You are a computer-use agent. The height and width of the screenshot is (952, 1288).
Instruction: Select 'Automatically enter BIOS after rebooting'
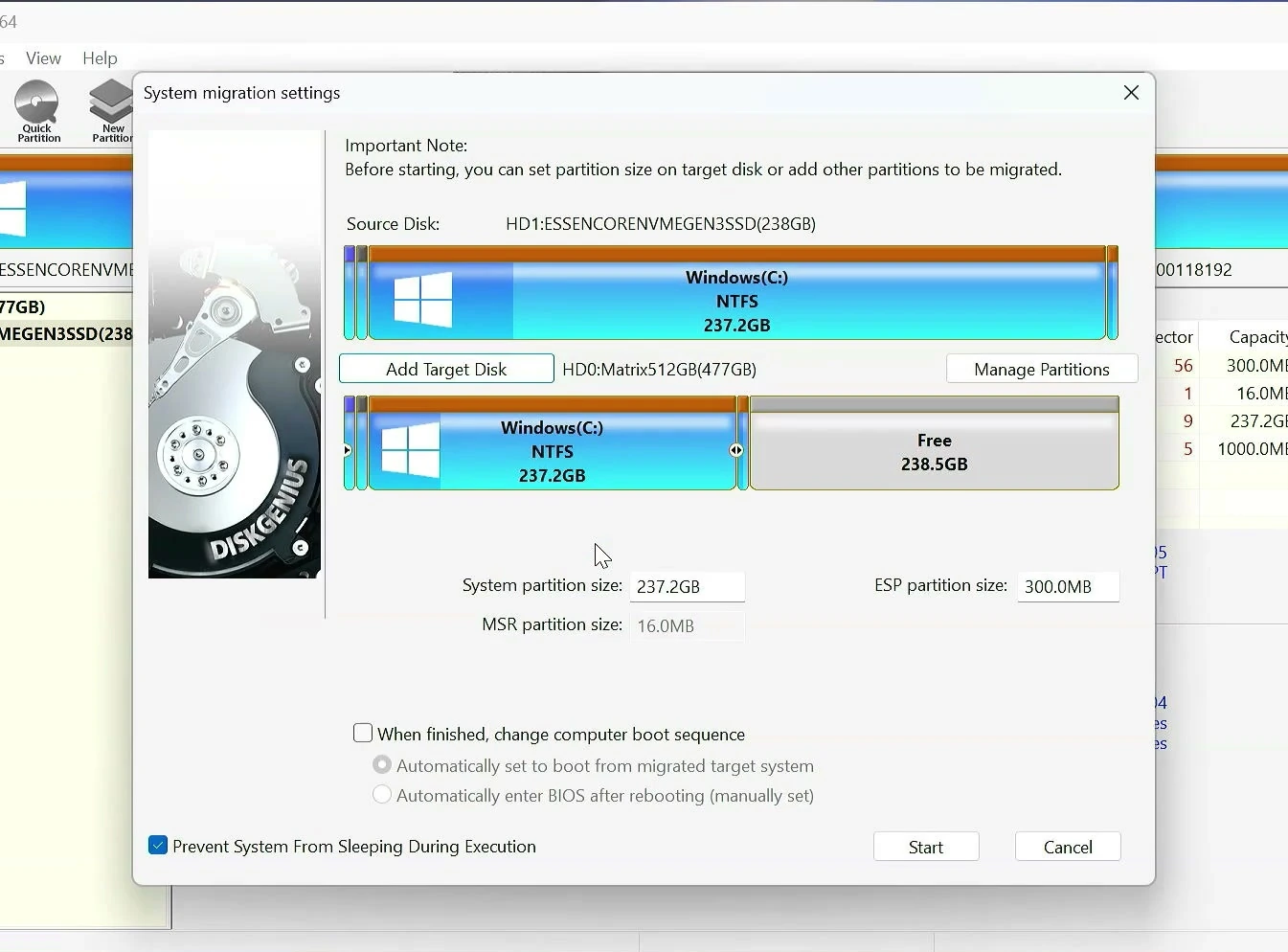pos(382,795)
